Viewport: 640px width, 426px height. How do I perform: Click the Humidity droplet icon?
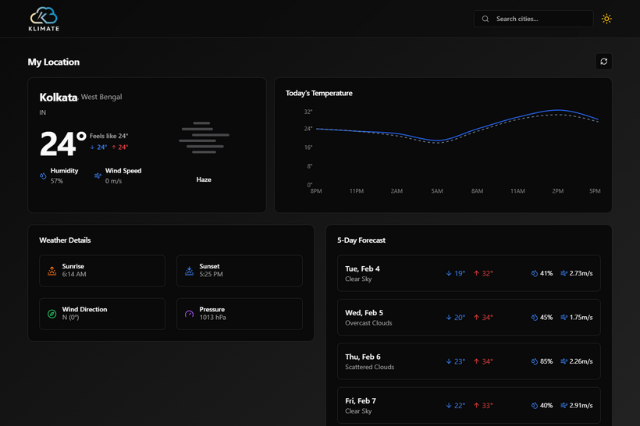43,175
